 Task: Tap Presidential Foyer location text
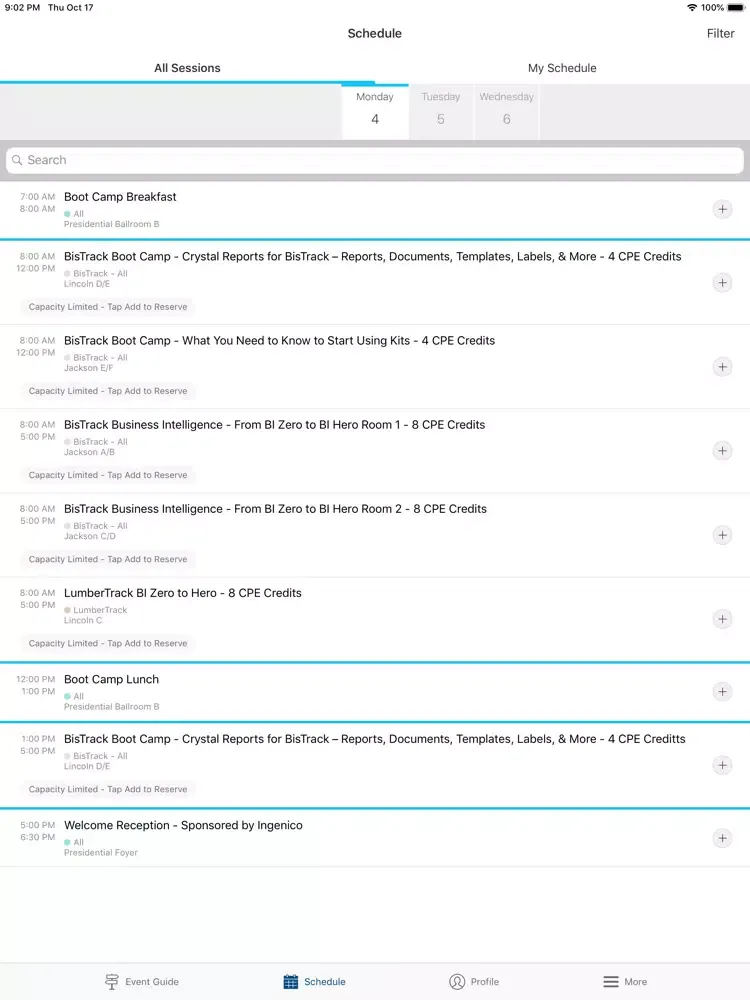point(101,853)
